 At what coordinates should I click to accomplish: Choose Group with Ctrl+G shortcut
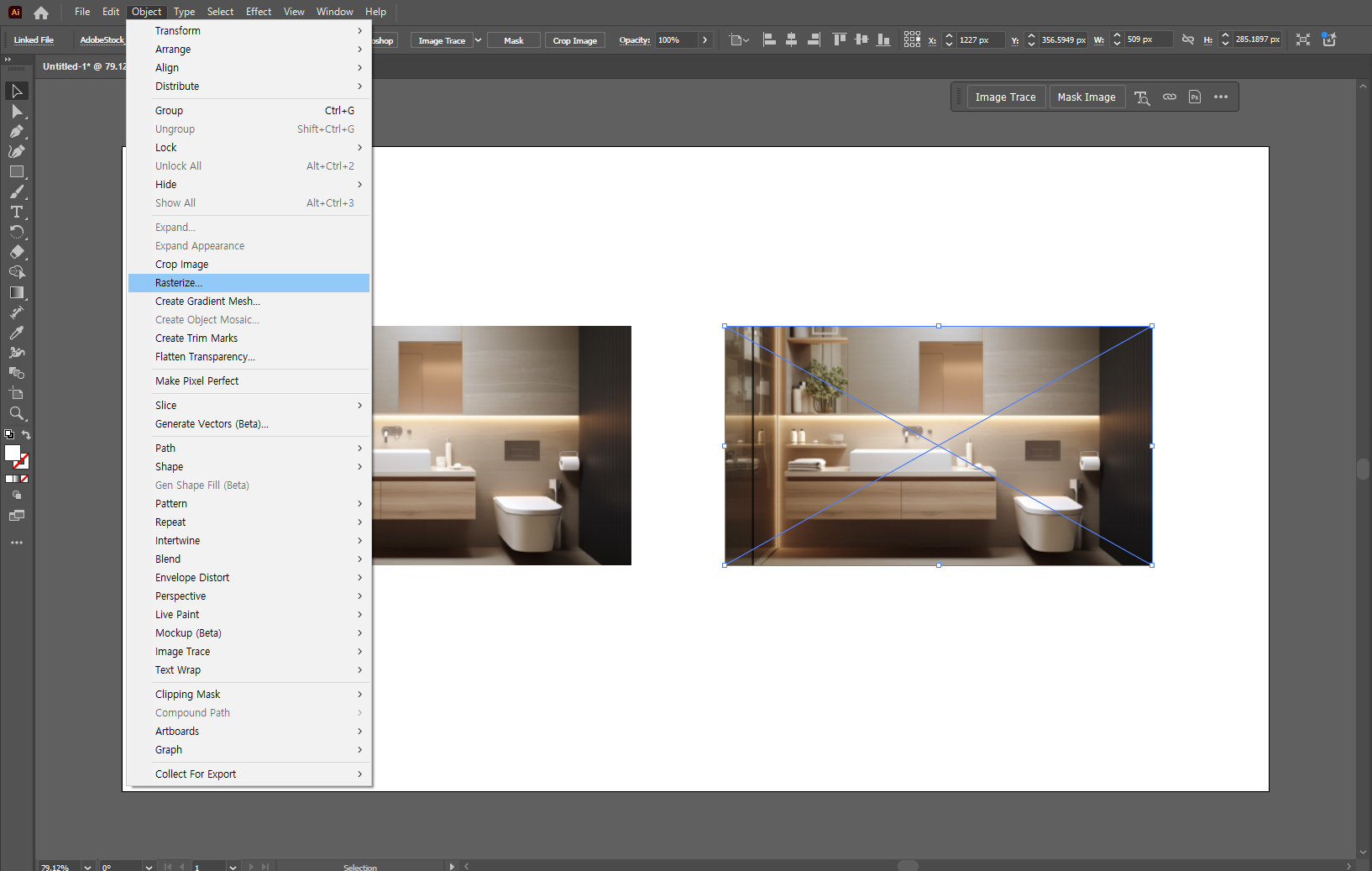(249, 111)
